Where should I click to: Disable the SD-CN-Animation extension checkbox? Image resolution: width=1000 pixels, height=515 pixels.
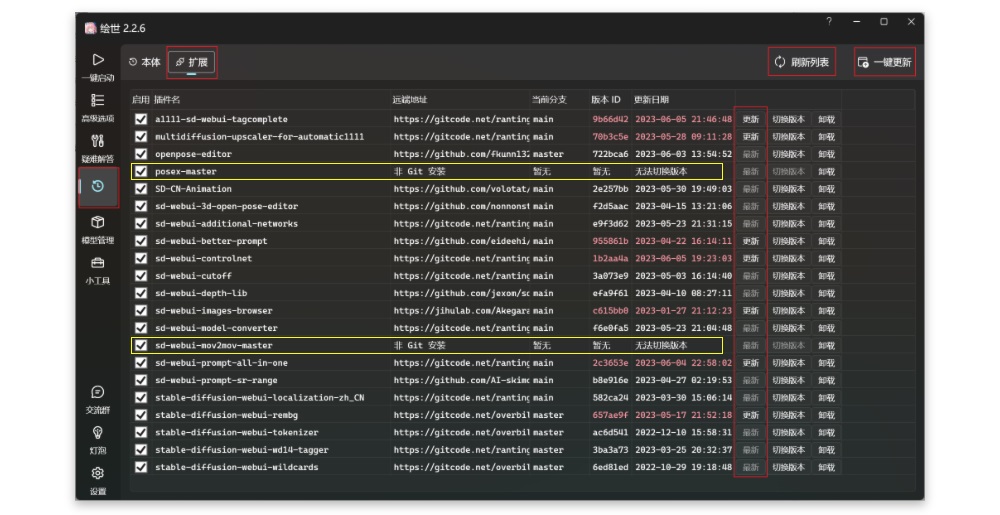pos(141,189)
